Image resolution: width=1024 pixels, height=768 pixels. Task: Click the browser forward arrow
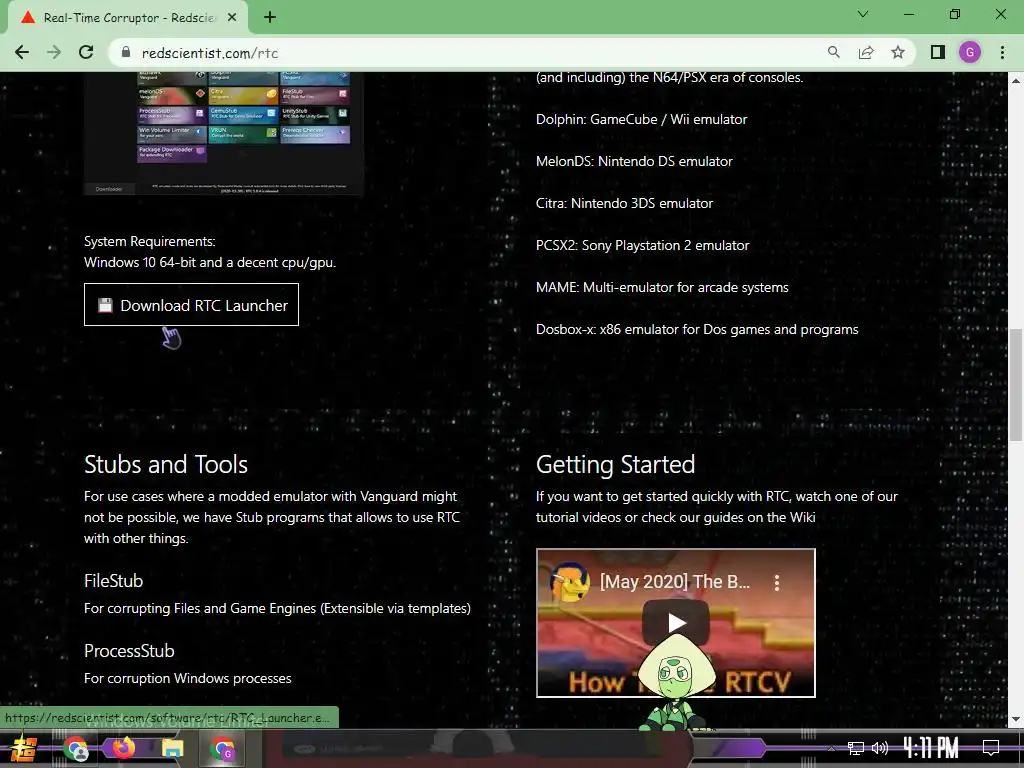point(54,52)
